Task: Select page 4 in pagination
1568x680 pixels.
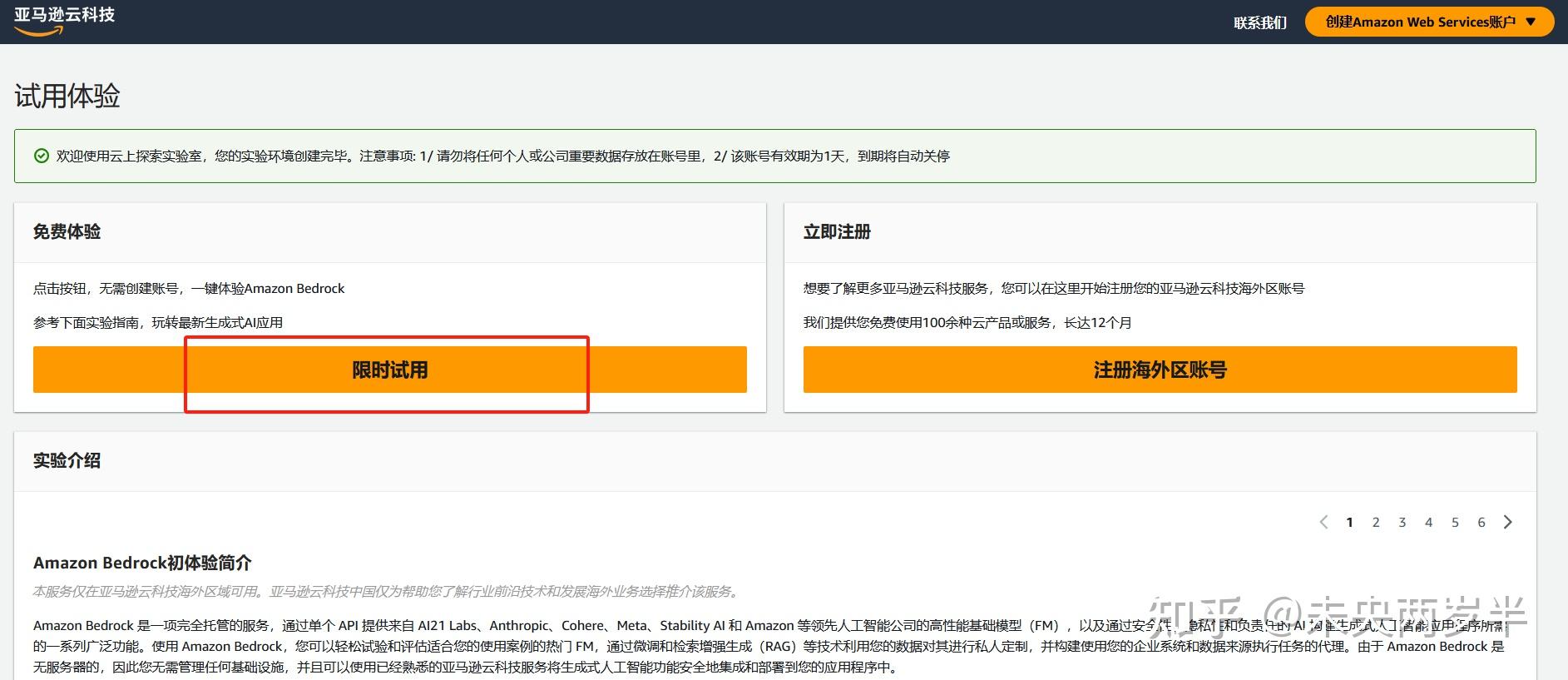Action: [1429, 522]
